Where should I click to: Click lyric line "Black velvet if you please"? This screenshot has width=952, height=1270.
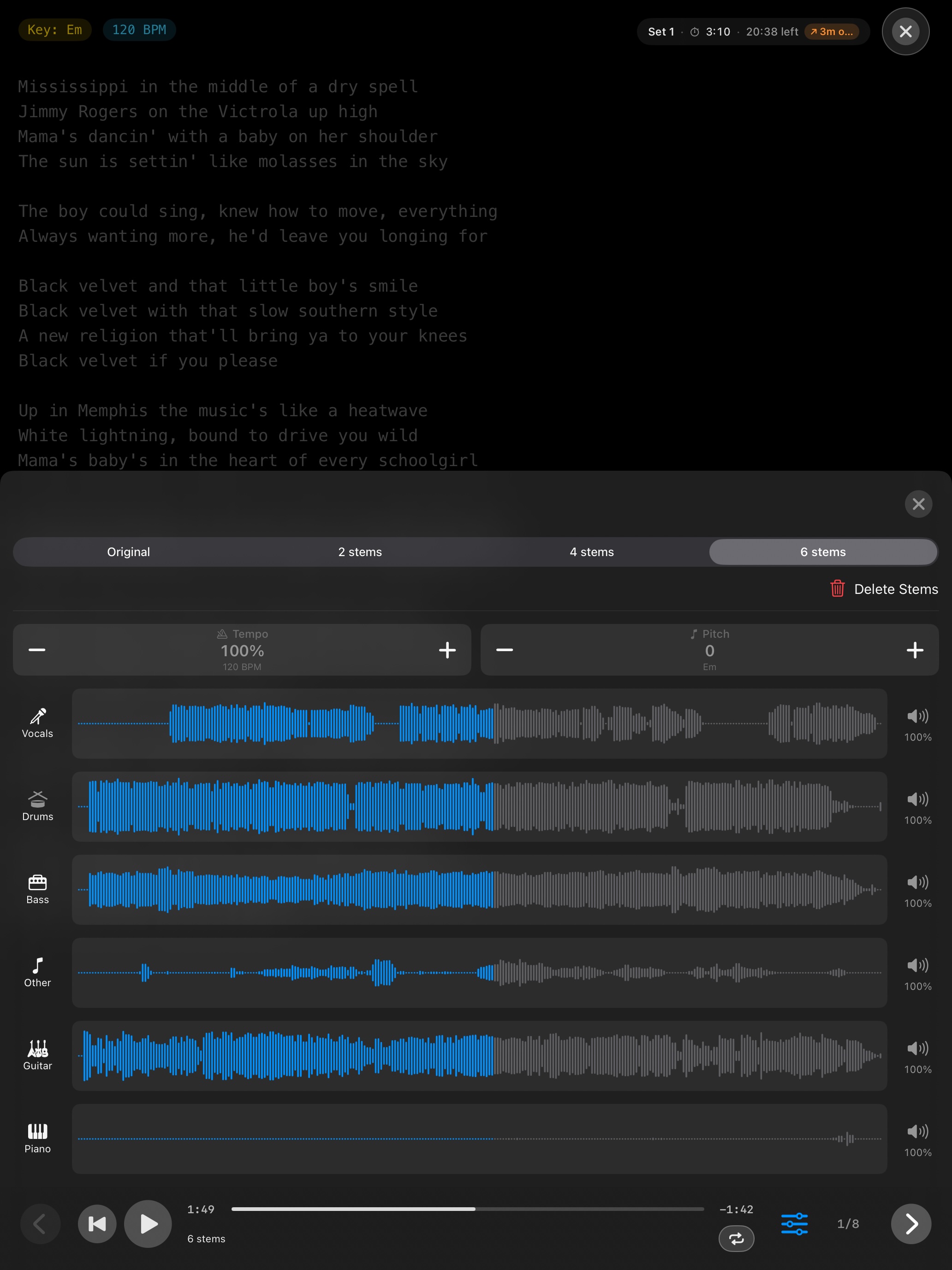coord(148,360)
